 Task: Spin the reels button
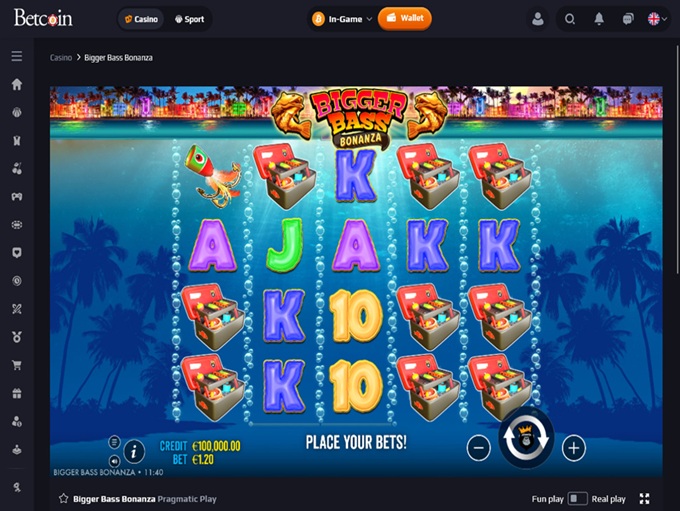pyautogui.click(x=526, y=438)
